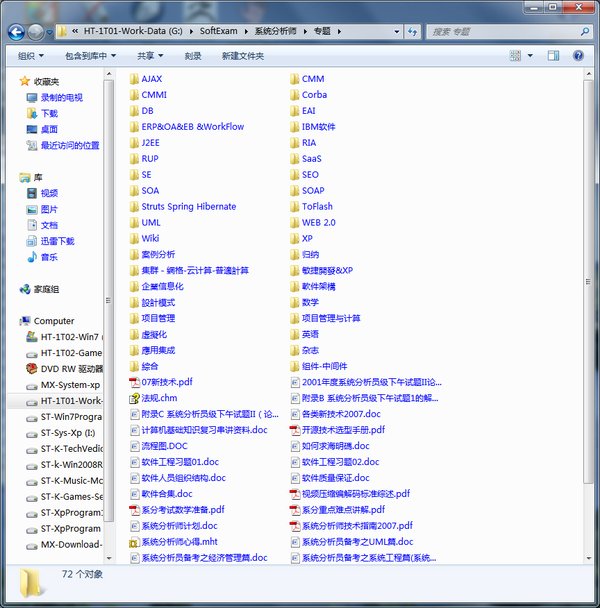Toggle the preview pane button
This screenshot has height=608, width=600.
553,56
